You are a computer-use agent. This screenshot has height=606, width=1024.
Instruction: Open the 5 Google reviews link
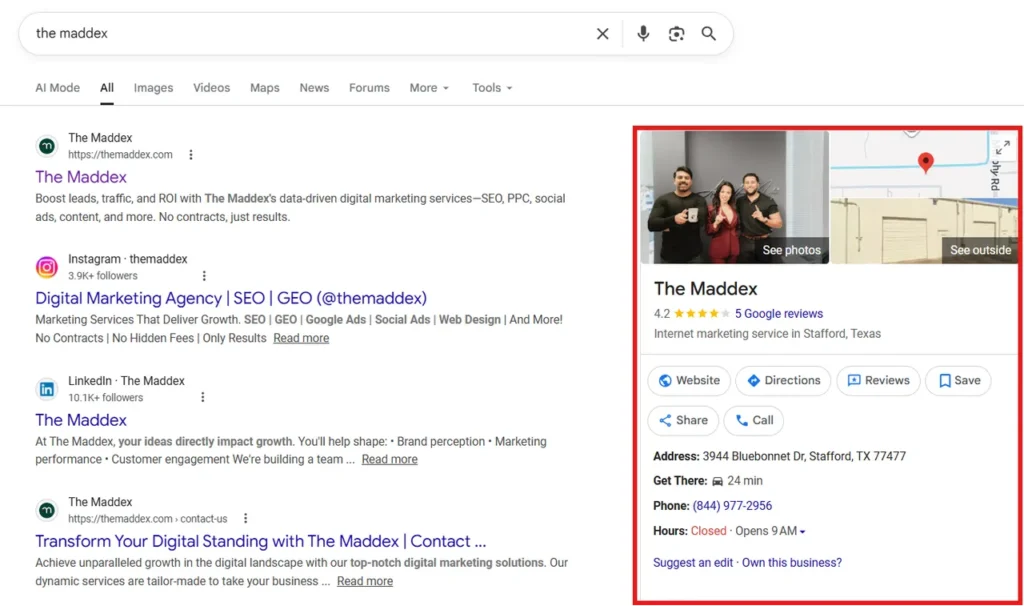click(778, 313)
